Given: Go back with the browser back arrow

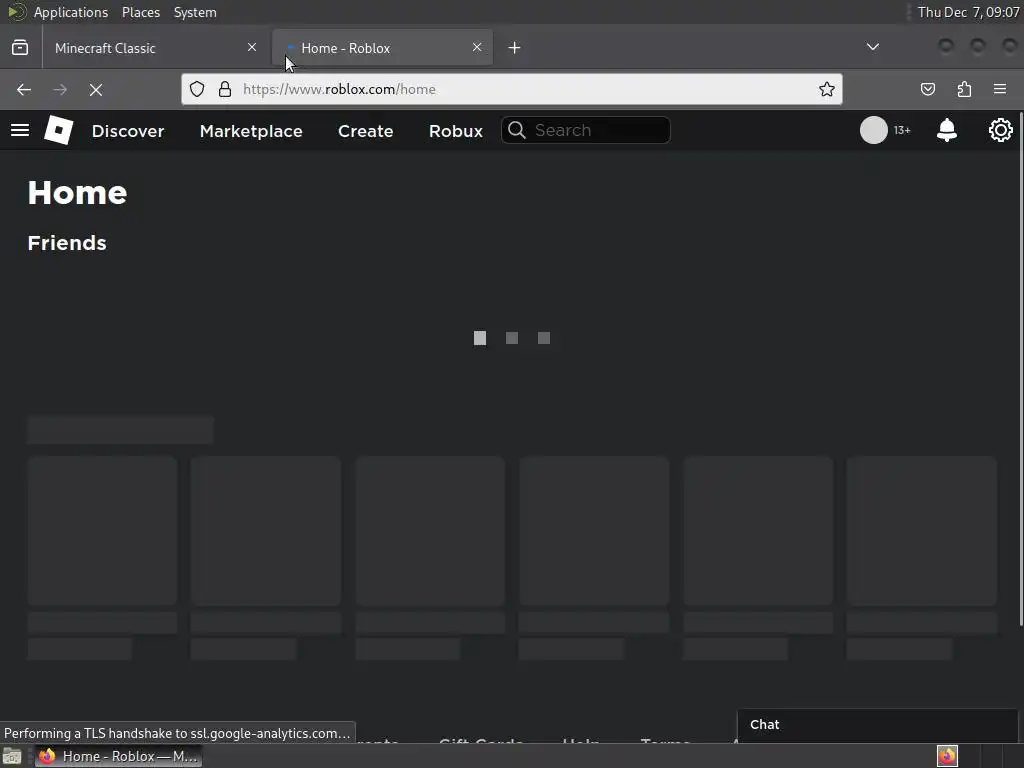Looking at the screenshot, I should pos(24,89).
